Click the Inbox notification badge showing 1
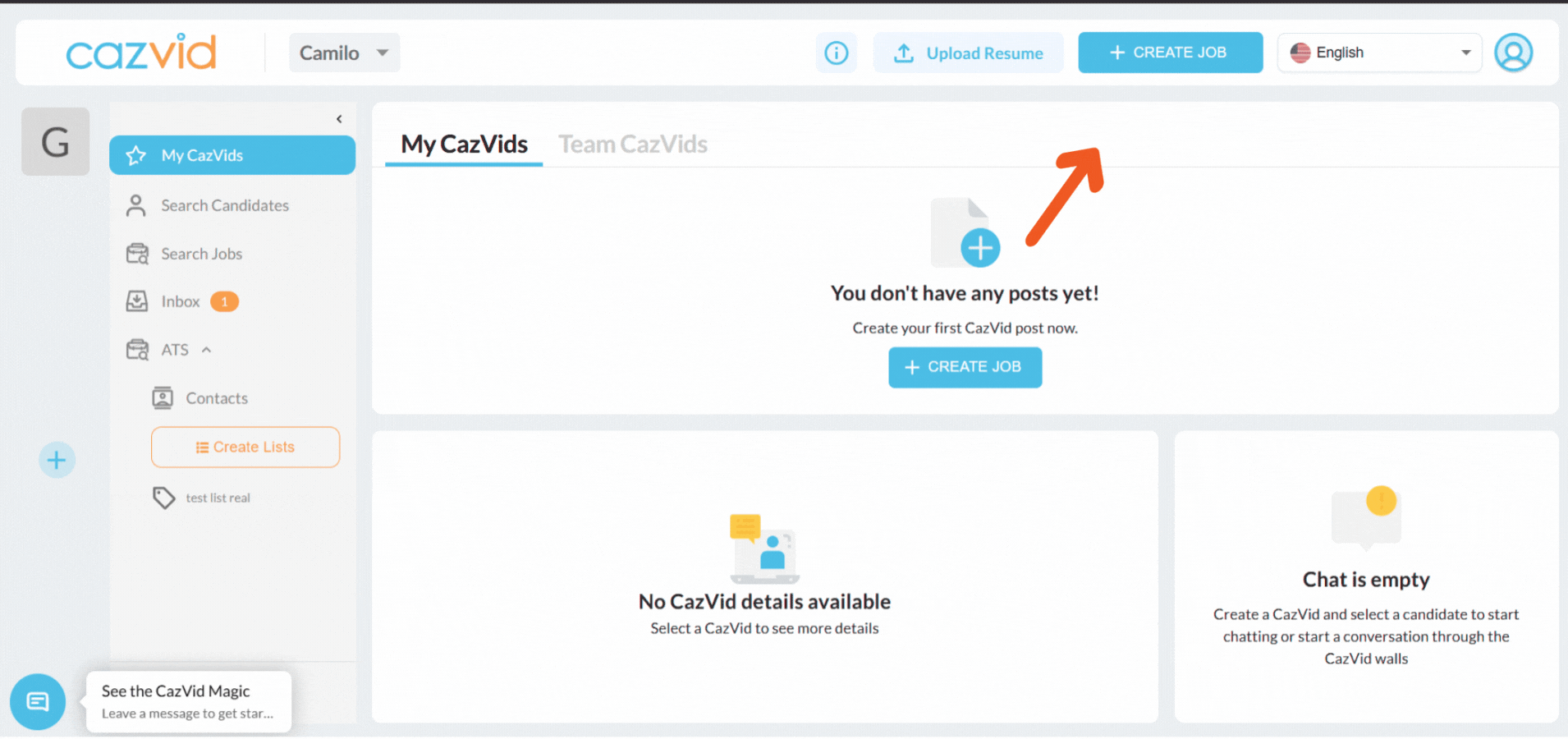 click(224, 301)
